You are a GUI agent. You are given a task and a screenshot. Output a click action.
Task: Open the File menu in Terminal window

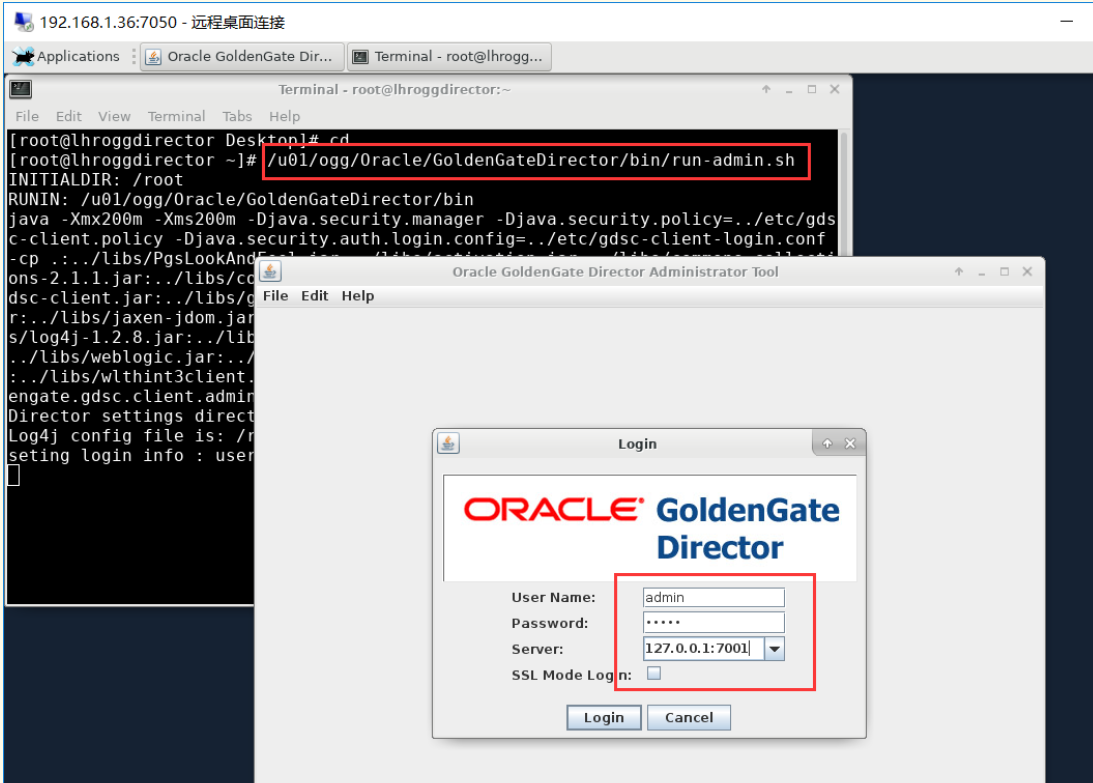(x=27, y=116)
